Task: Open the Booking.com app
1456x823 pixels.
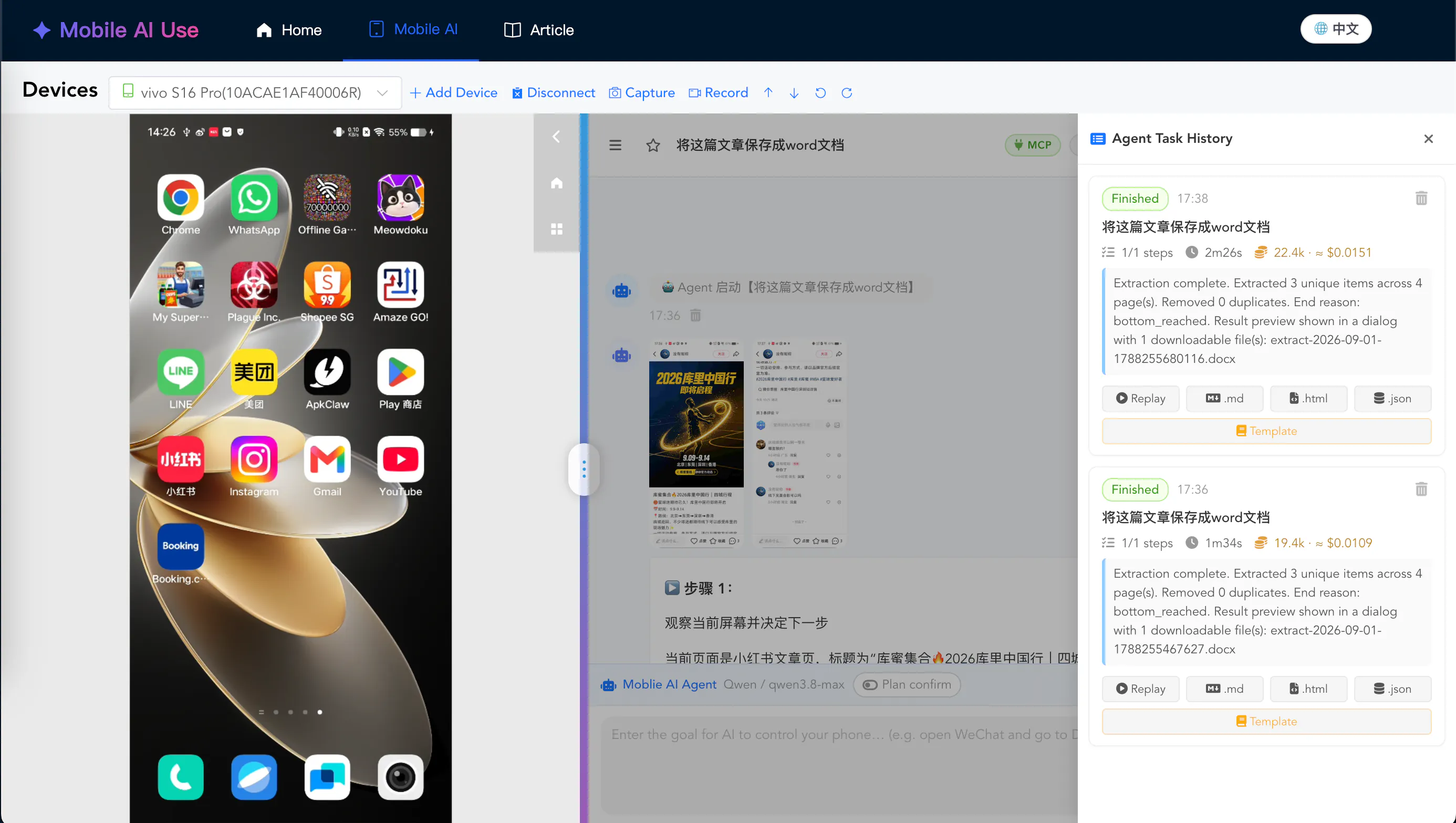Action: pos(180,547)
